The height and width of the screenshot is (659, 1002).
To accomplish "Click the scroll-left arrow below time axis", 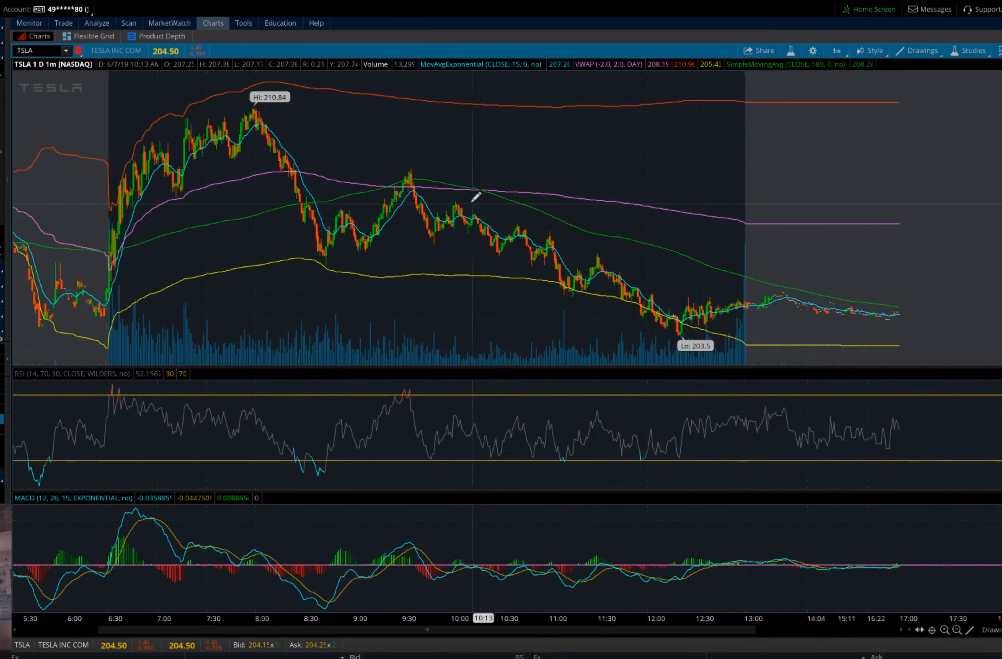I will pyautogui.click(x=901, y=630).
